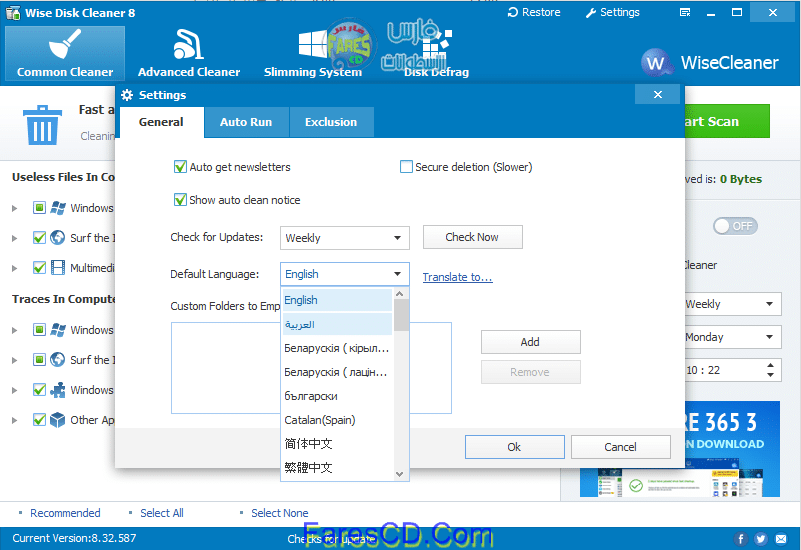
Task: Expand Other Applications tree row
Action: 15,420
